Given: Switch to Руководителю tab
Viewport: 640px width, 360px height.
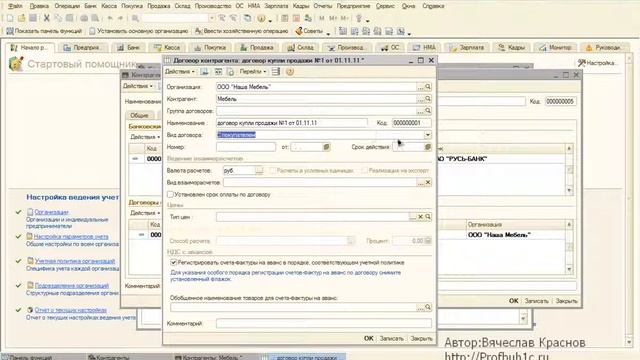Looking at the screenshot, I should [603, 47].
